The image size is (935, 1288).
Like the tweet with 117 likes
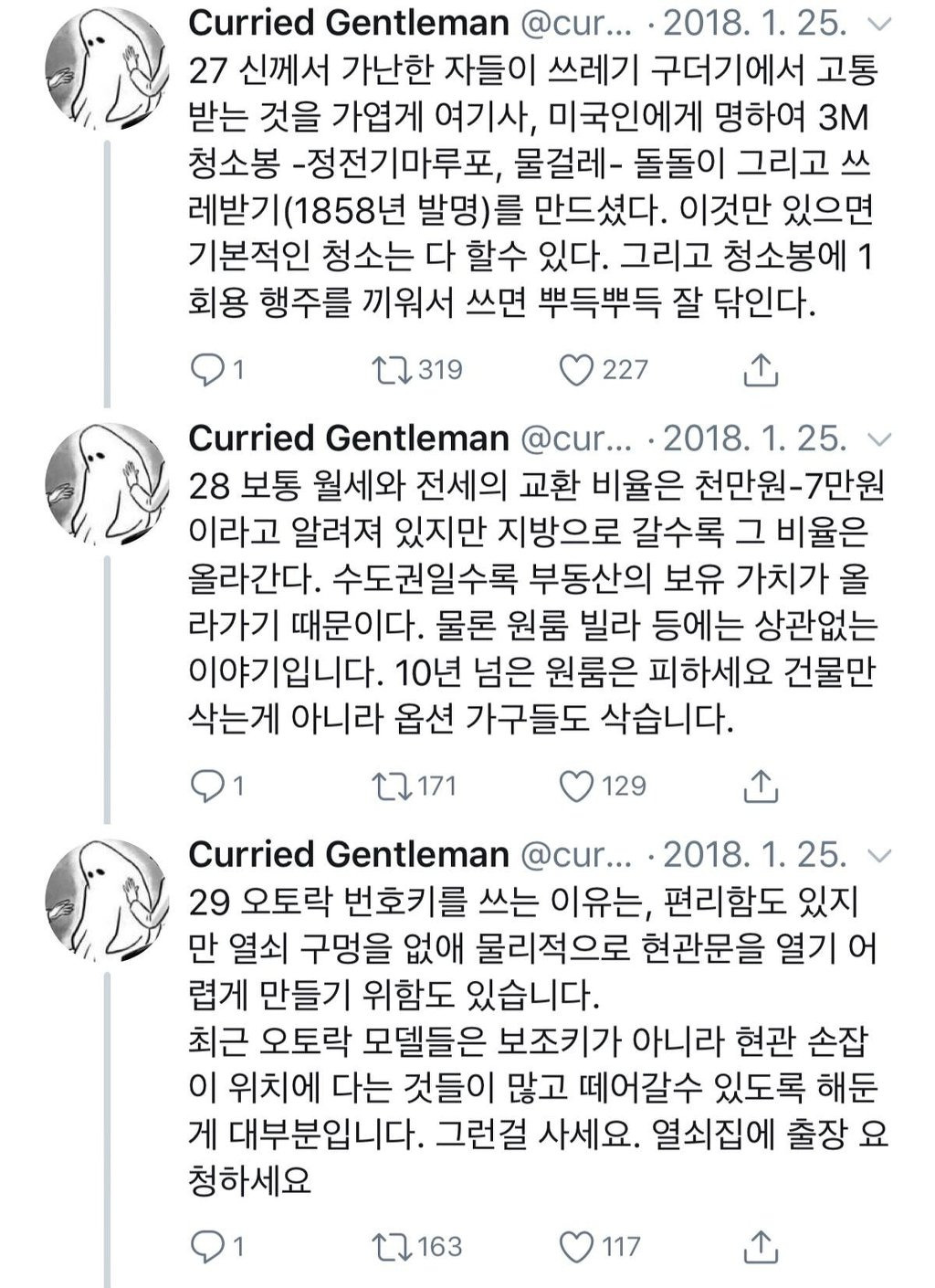(x=576, y=1246)
